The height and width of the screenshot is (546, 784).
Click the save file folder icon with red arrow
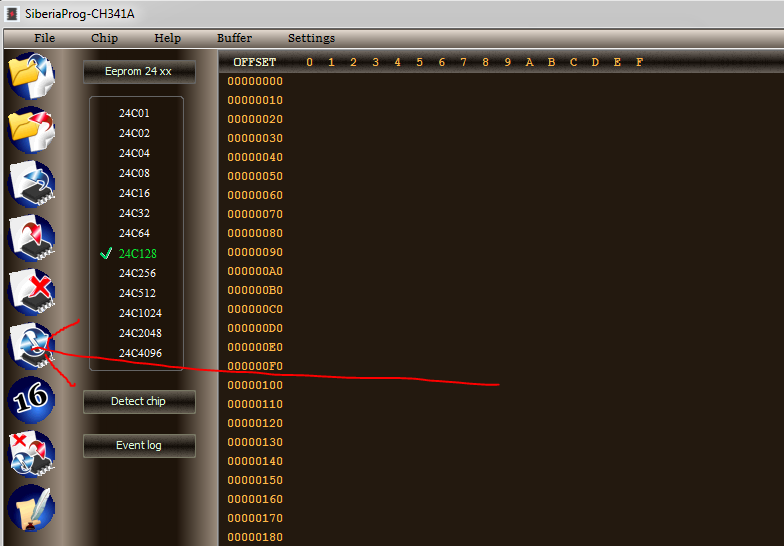coord(31,130)
